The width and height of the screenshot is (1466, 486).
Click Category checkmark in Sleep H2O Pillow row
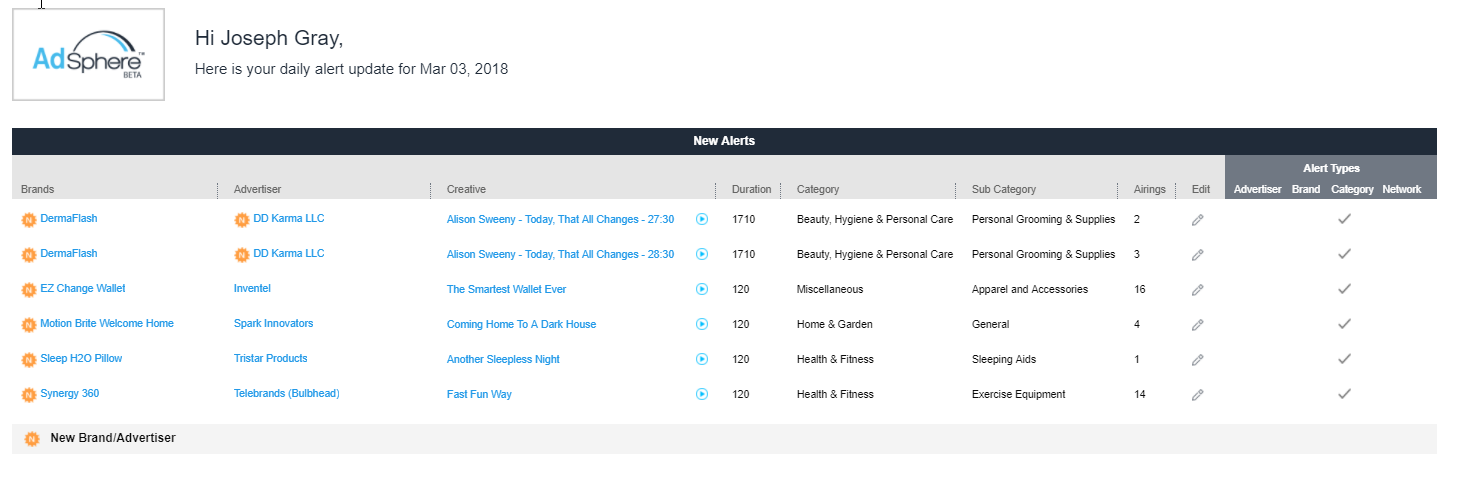pyautogui.click(x=1345, y=359)
